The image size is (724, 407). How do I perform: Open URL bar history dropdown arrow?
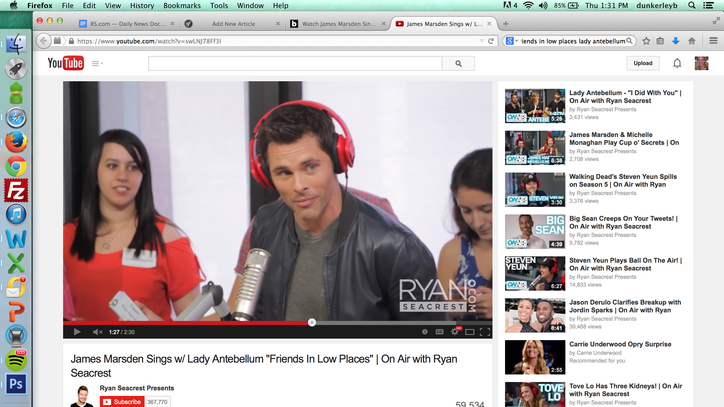click(482, 41)
